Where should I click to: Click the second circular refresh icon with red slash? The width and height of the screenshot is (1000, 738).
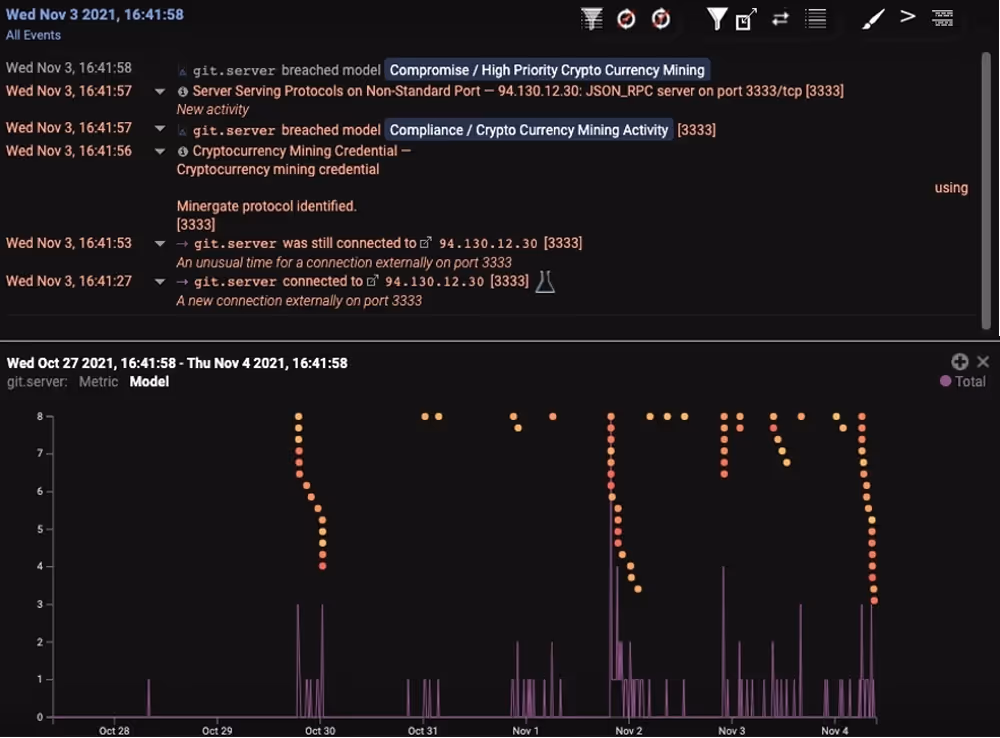[x=661, y=19]
